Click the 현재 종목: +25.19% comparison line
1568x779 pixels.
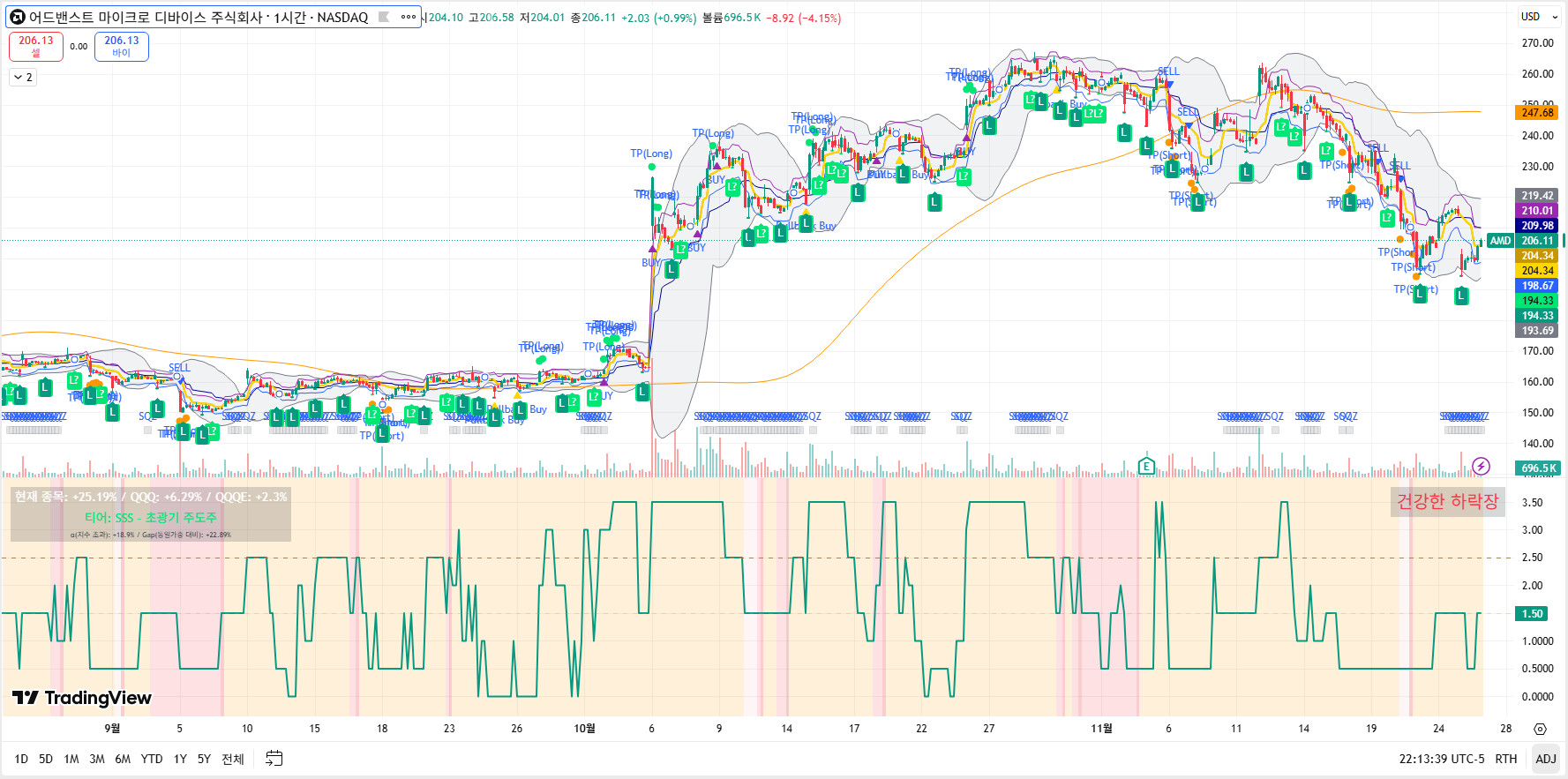tap(151, 498)
